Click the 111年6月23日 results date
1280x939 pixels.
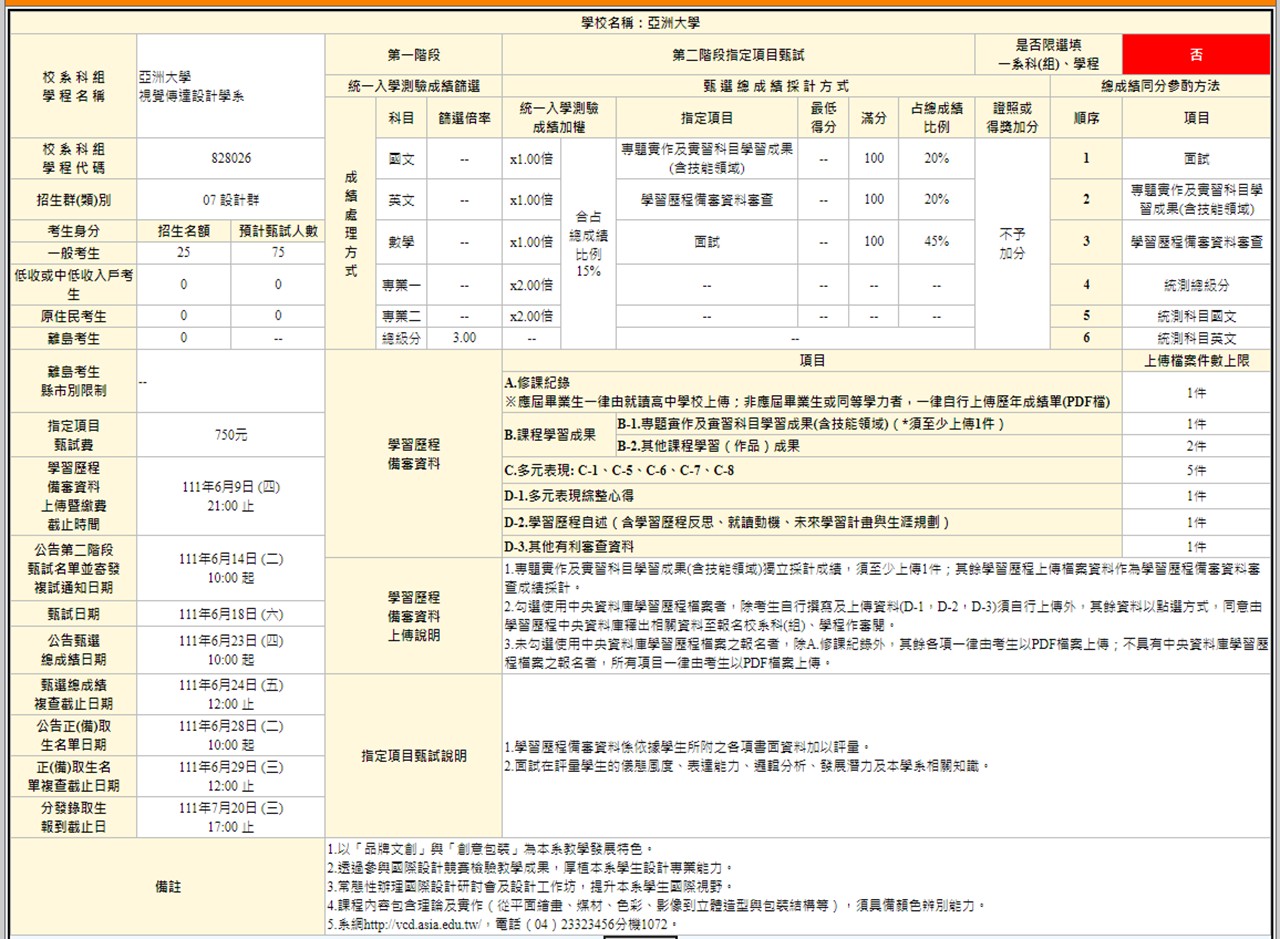(x=231, y=650)
